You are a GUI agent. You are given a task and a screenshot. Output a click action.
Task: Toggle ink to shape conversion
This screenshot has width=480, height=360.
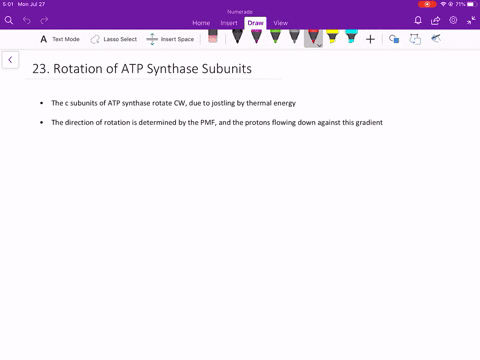coord(415,39)
